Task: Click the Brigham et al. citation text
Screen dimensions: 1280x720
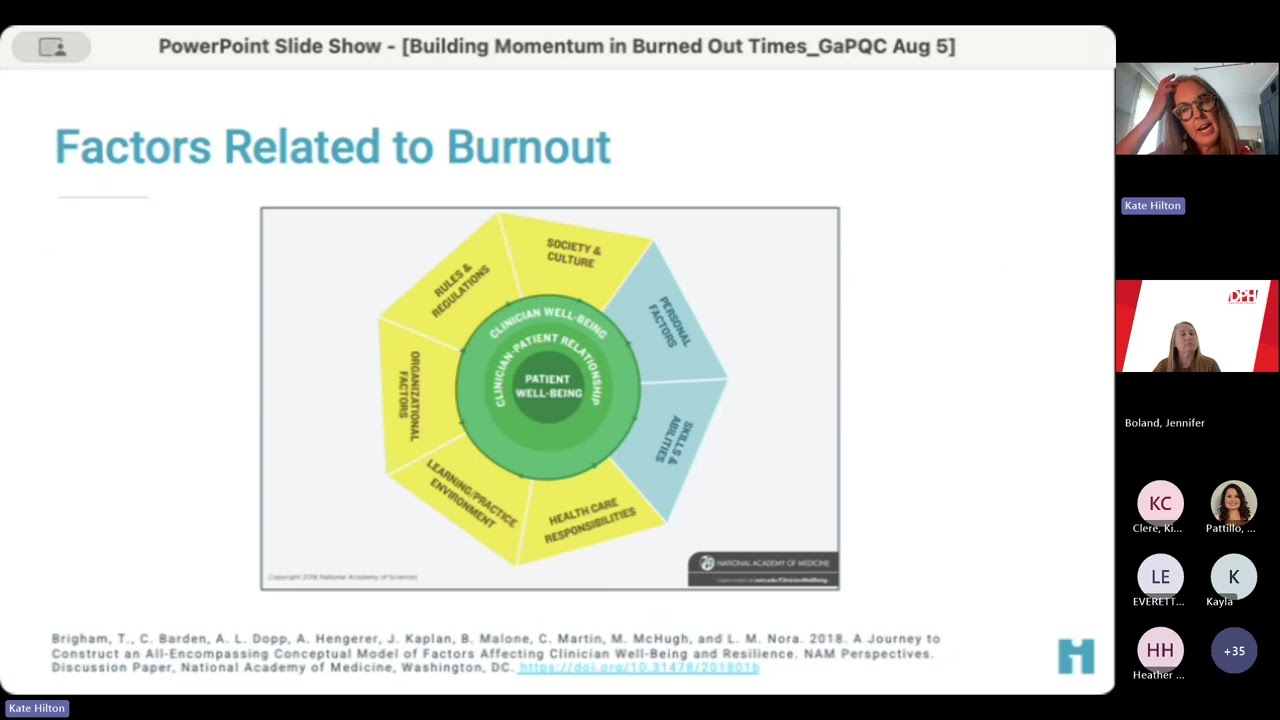Action: click(496, 653)
